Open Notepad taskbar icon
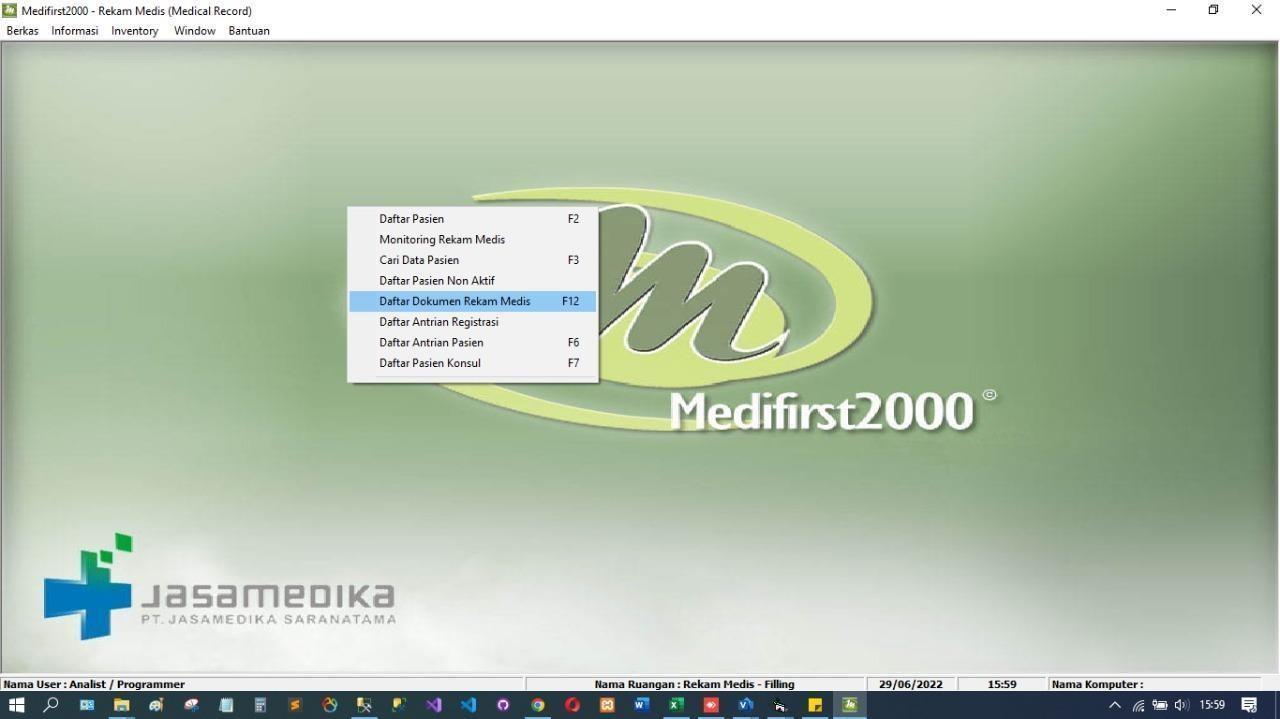This screenshot has width=1280, height=719. tap(226, 705)
